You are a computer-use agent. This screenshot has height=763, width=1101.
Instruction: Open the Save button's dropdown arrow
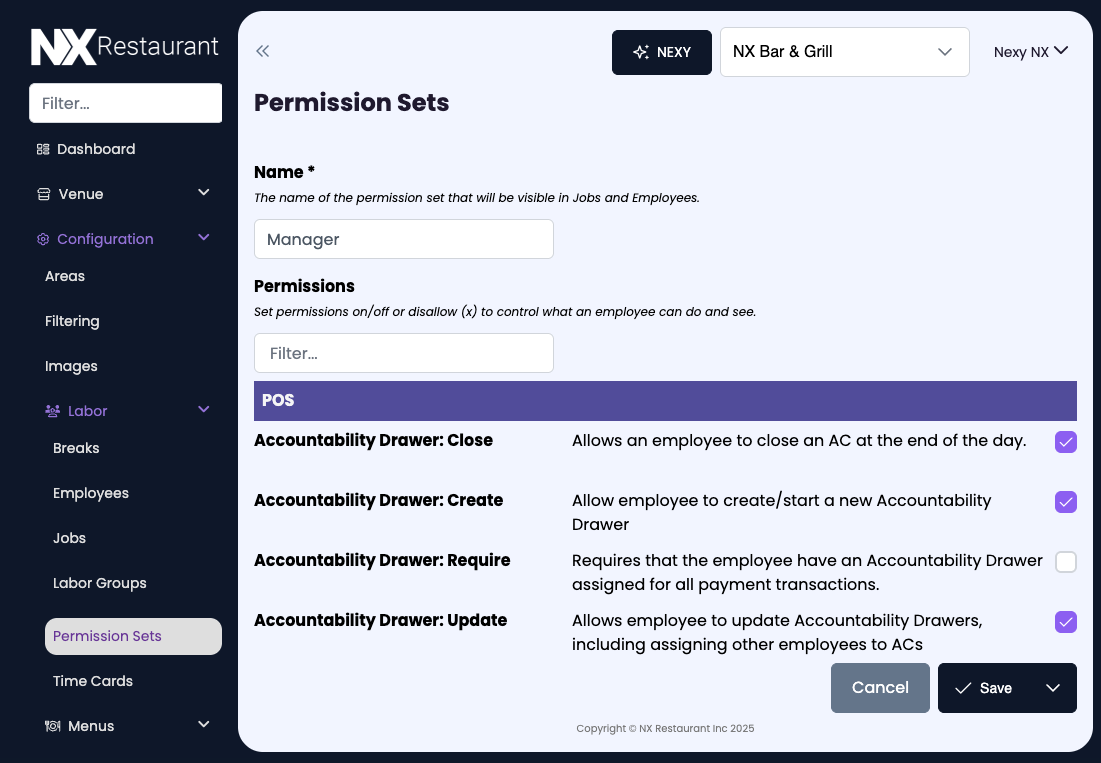click(x=1052, y=688)
